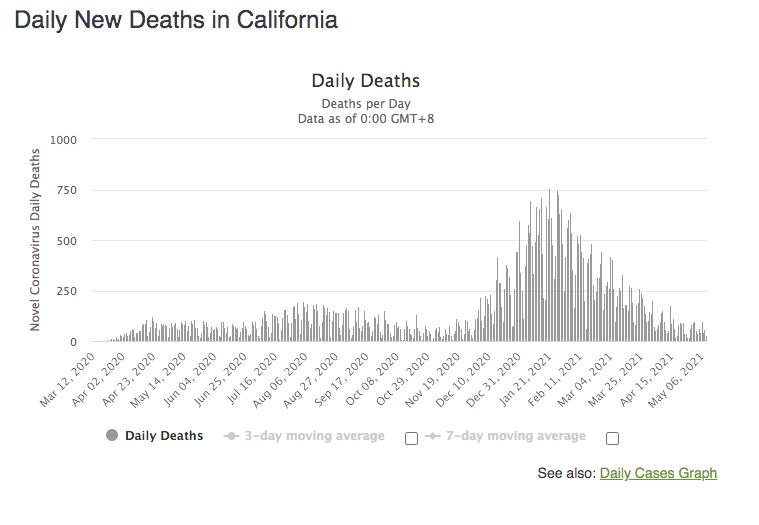Click the Daily Deaths chart title

(365, 81)
